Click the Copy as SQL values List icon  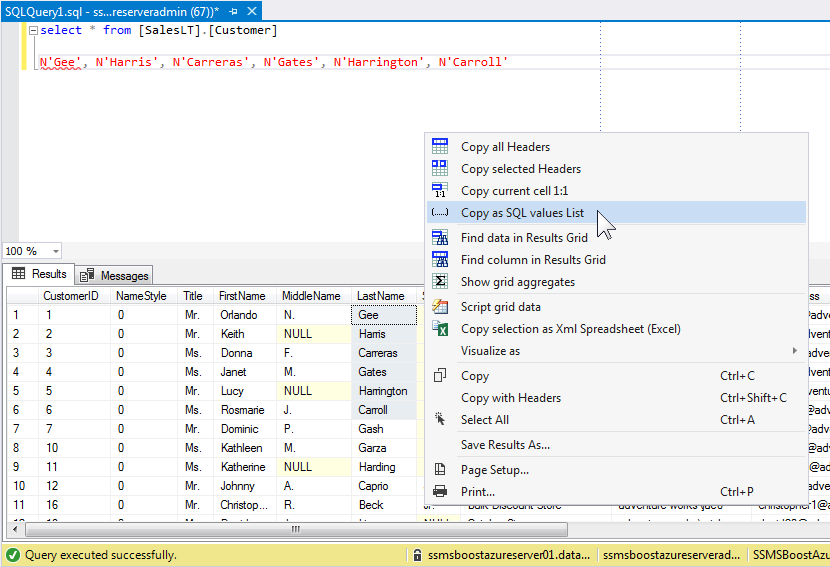(x=440, y=212)
